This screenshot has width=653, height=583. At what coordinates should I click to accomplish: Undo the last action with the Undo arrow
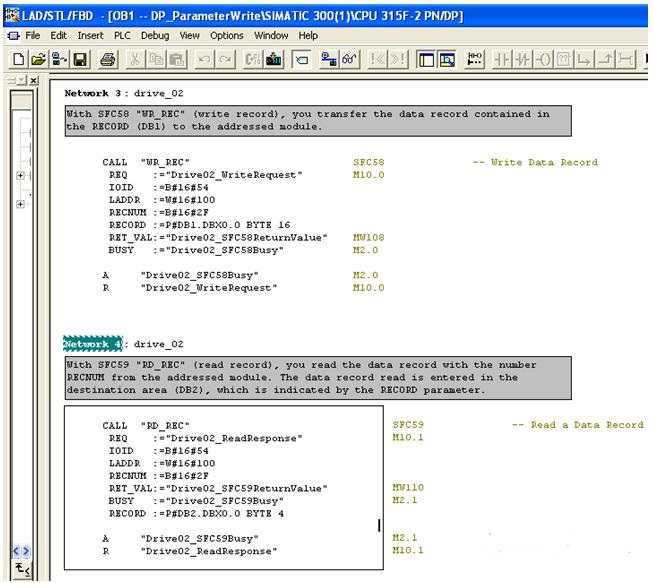click(x=204, y=60)
